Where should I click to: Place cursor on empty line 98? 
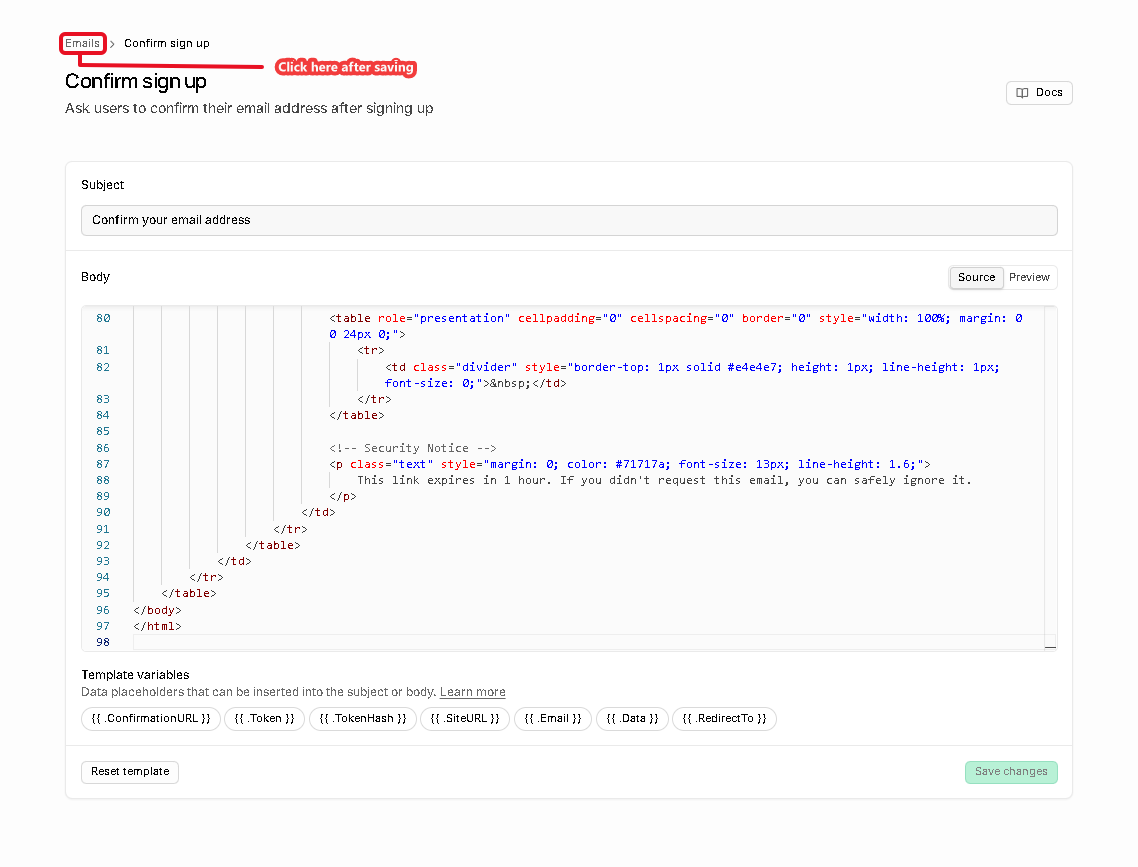coord(588,642)
